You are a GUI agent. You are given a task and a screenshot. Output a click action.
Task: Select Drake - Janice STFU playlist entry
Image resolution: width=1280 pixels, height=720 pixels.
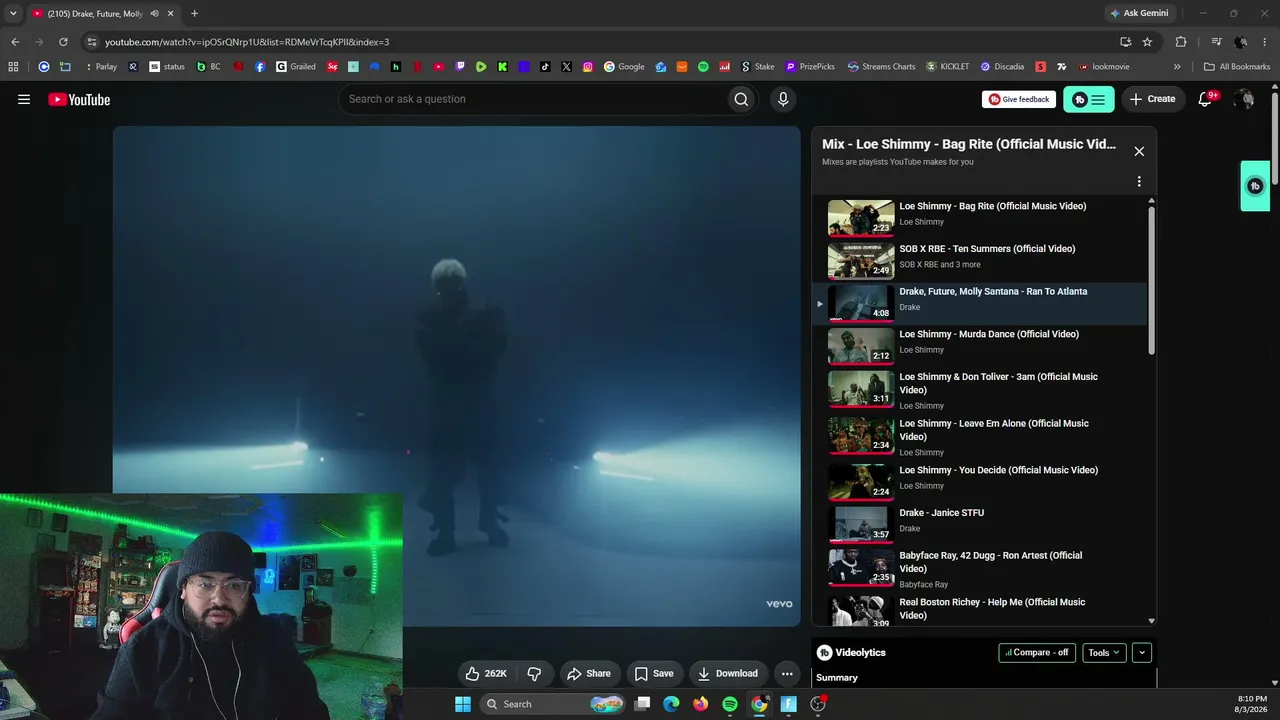pos(980,523)
